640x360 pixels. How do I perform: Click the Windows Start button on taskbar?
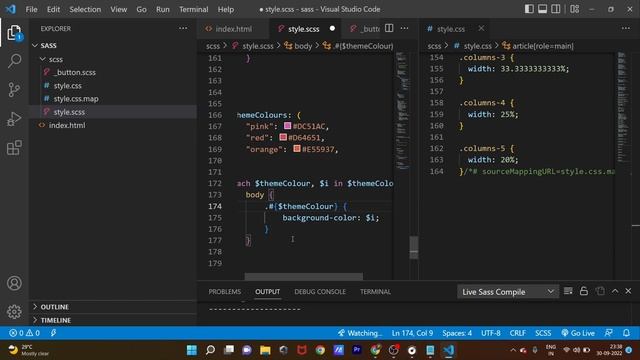[x=191, y=350]
